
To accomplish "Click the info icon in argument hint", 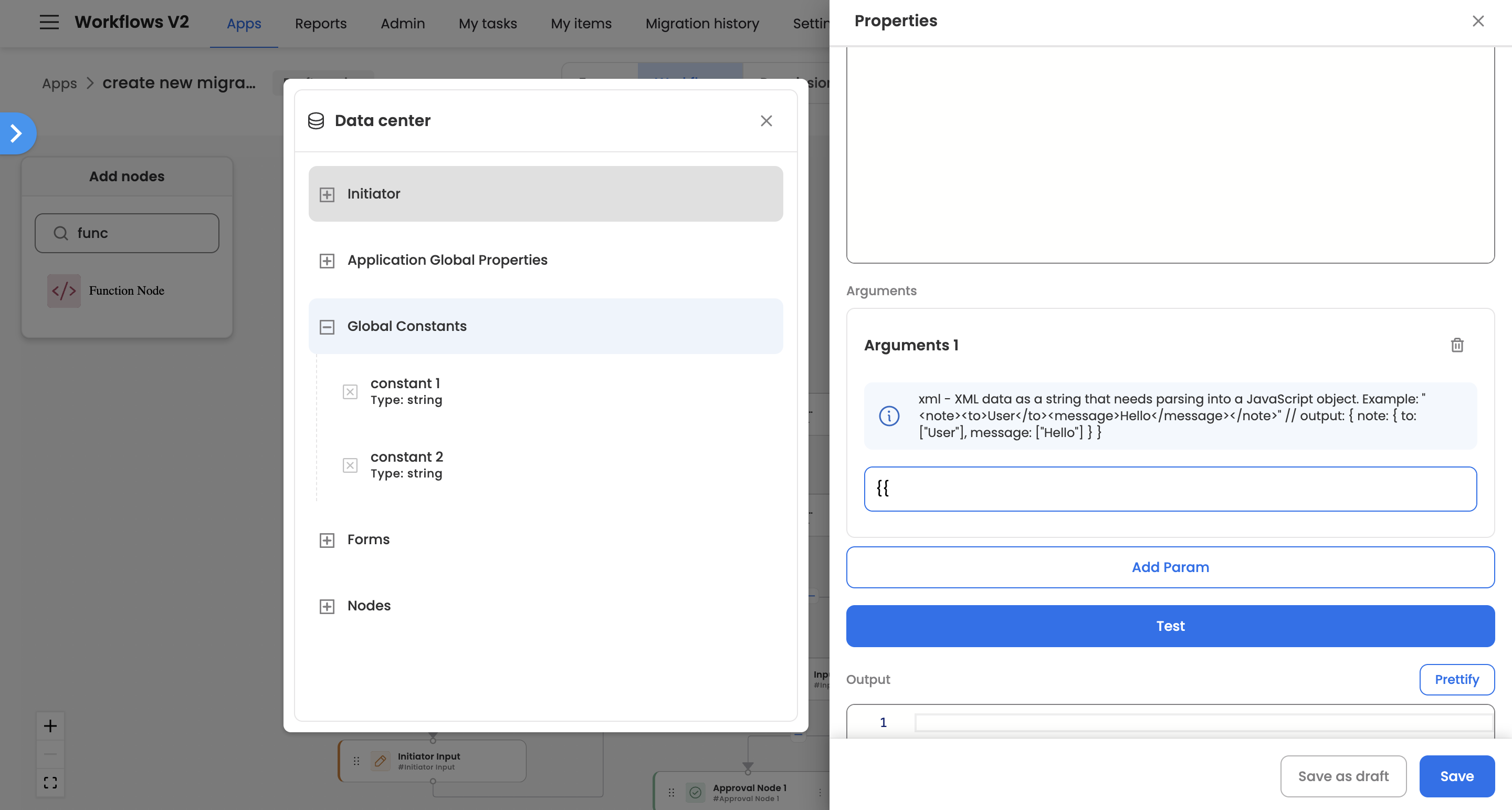I will click(889, 416).
